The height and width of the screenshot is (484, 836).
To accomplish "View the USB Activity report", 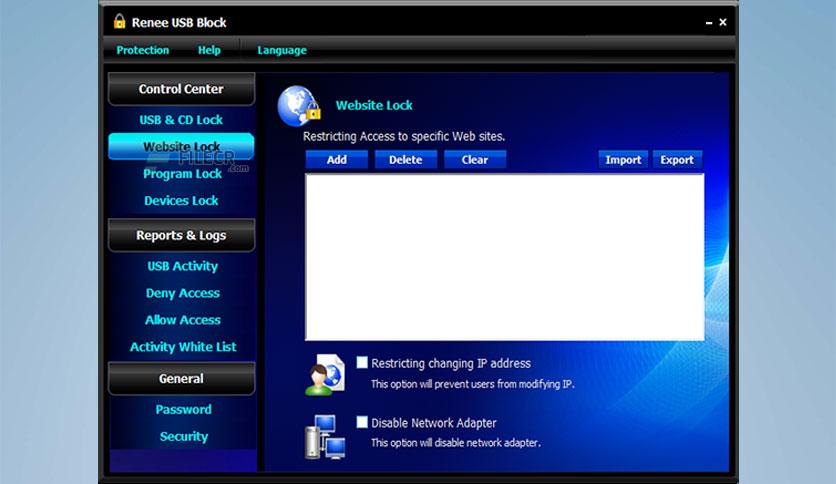I will click(x=182, y=266).
